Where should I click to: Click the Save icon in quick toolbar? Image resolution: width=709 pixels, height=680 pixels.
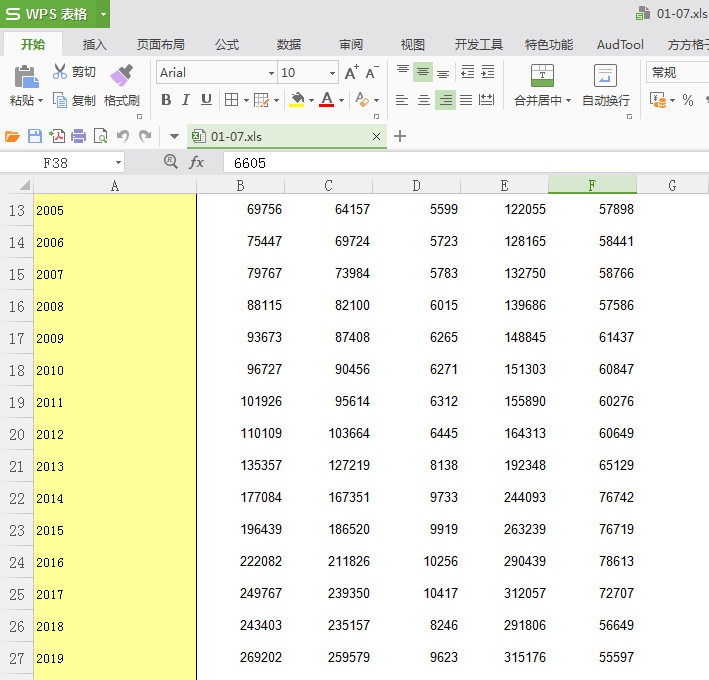click(x=35, y=136)
